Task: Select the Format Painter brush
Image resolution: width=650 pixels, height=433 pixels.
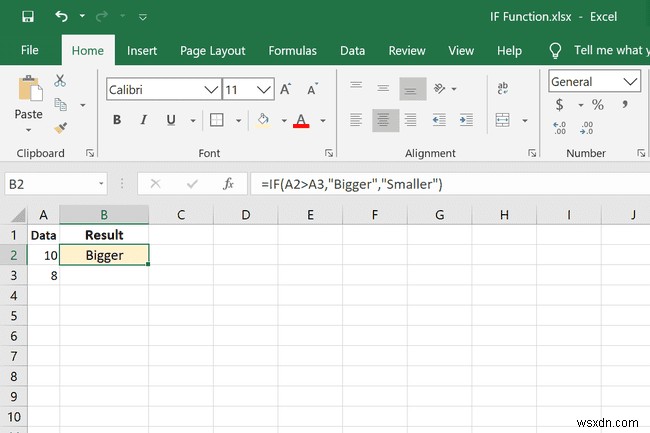Action: pos(61,128)
